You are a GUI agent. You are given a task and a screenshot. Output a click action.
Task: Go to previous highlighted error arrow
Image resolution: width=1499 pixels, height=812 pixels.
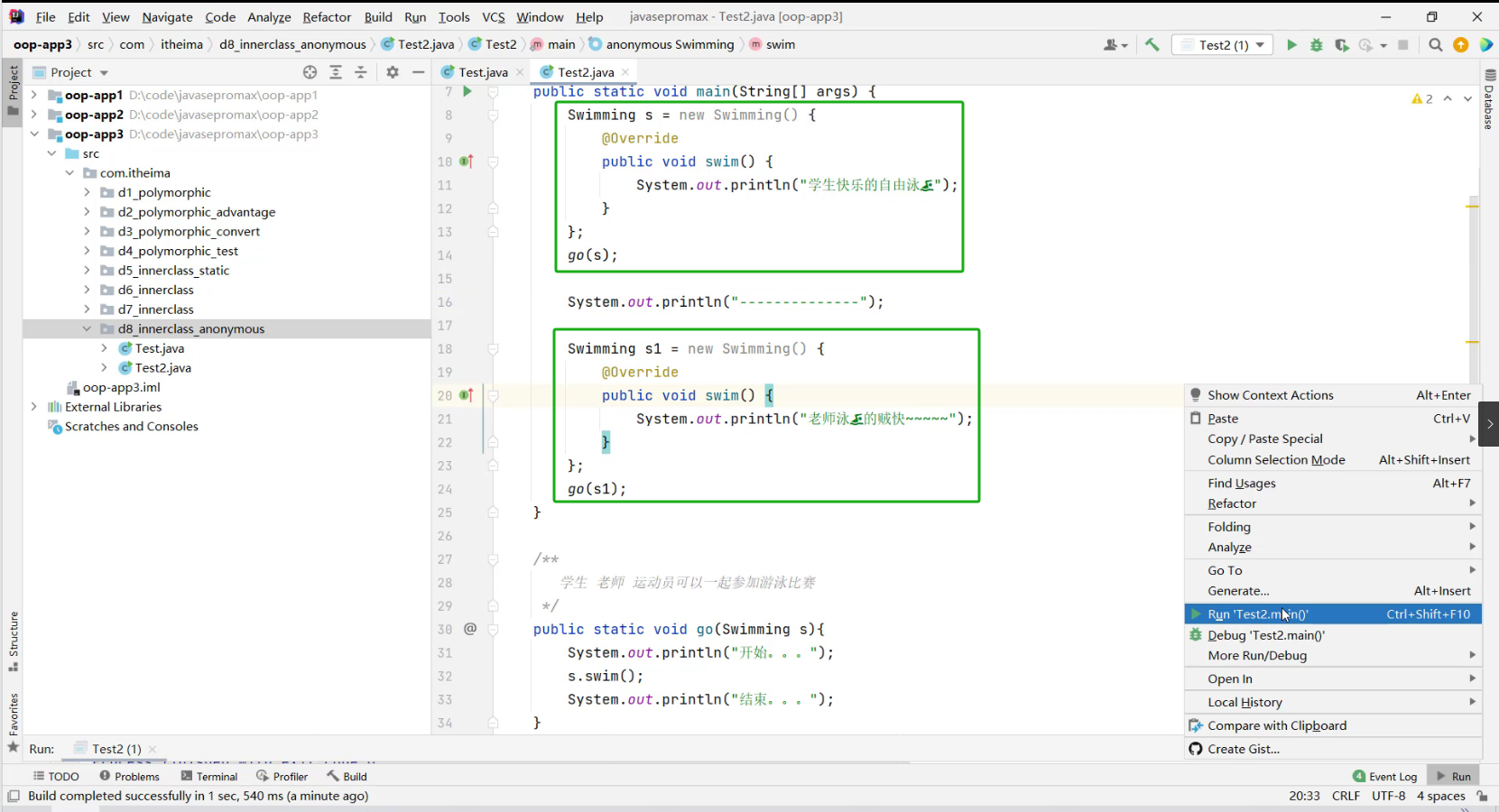tap(1448, 98)
